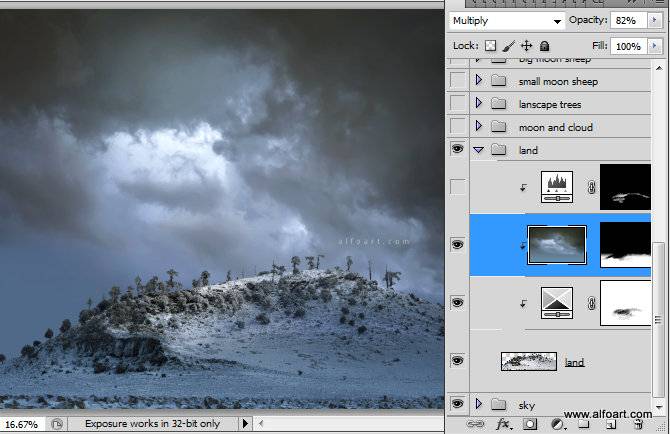Select the lanscape trees group name
670x434 pixels.
click(550, 105)
